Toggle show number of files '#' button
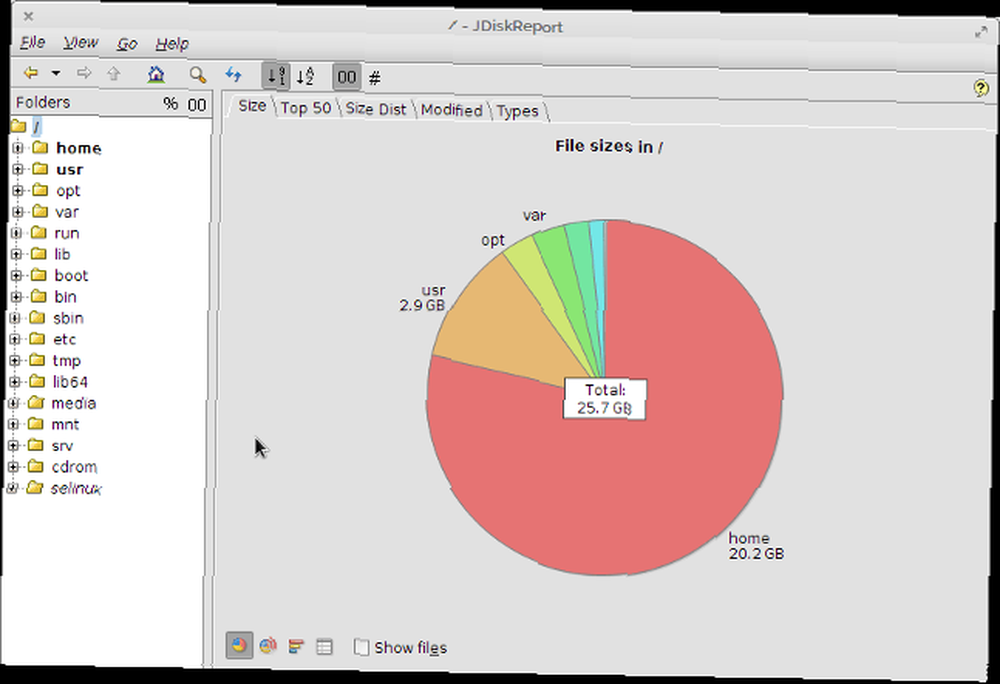The height and width of the screenshot is (684, 1000). 375,78
